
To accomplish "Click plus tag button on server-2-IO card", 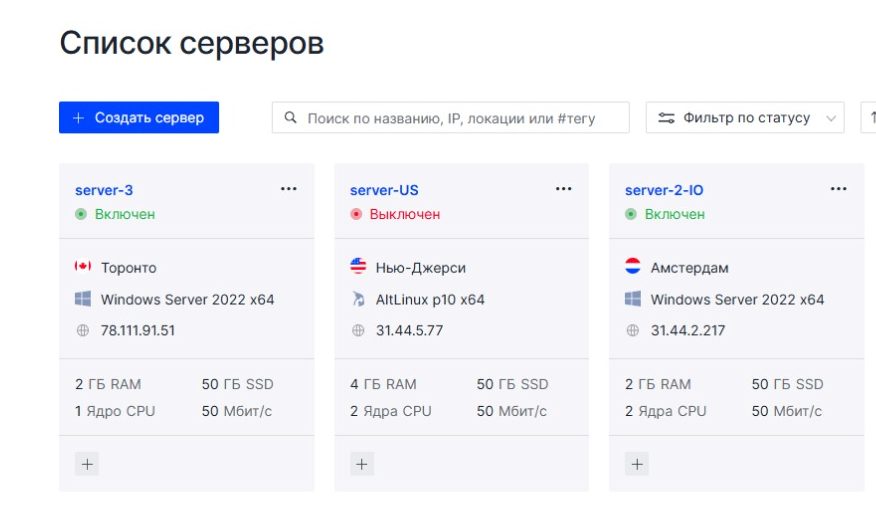I will click(x=637, y=464).
